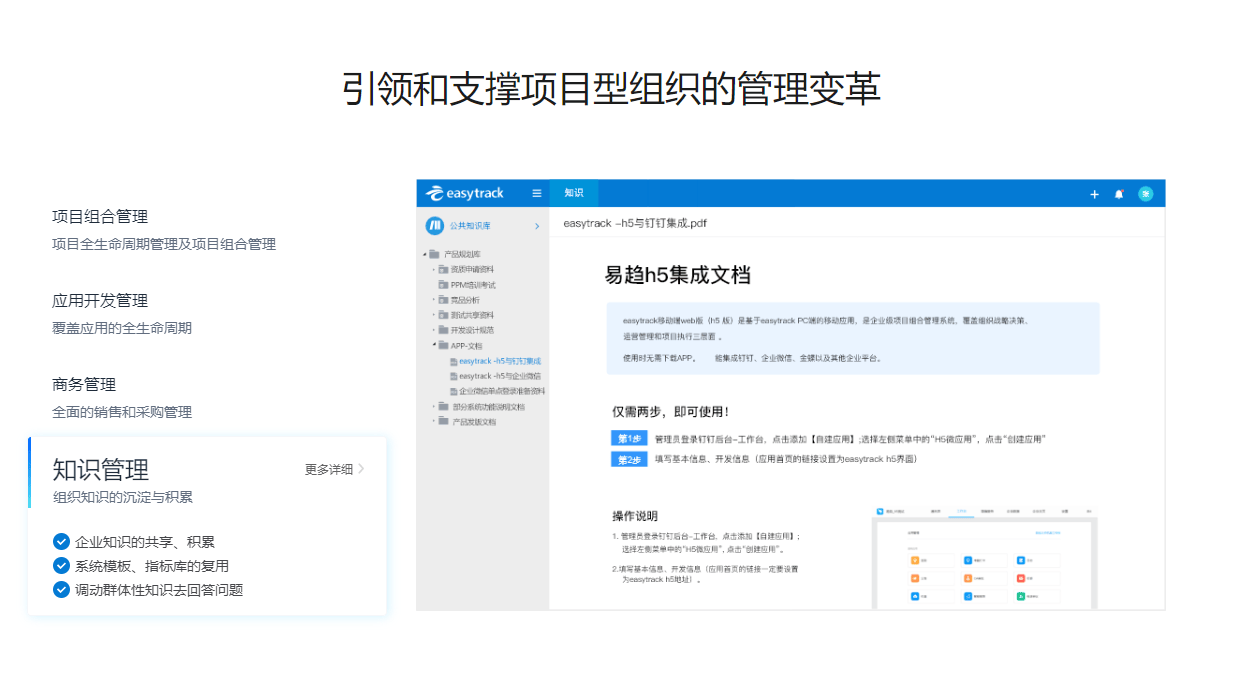Image resolution: width=1242 pixels, height=676 pixels.
Task: Select the 知识 tab in the blue header
Action: 573,193
